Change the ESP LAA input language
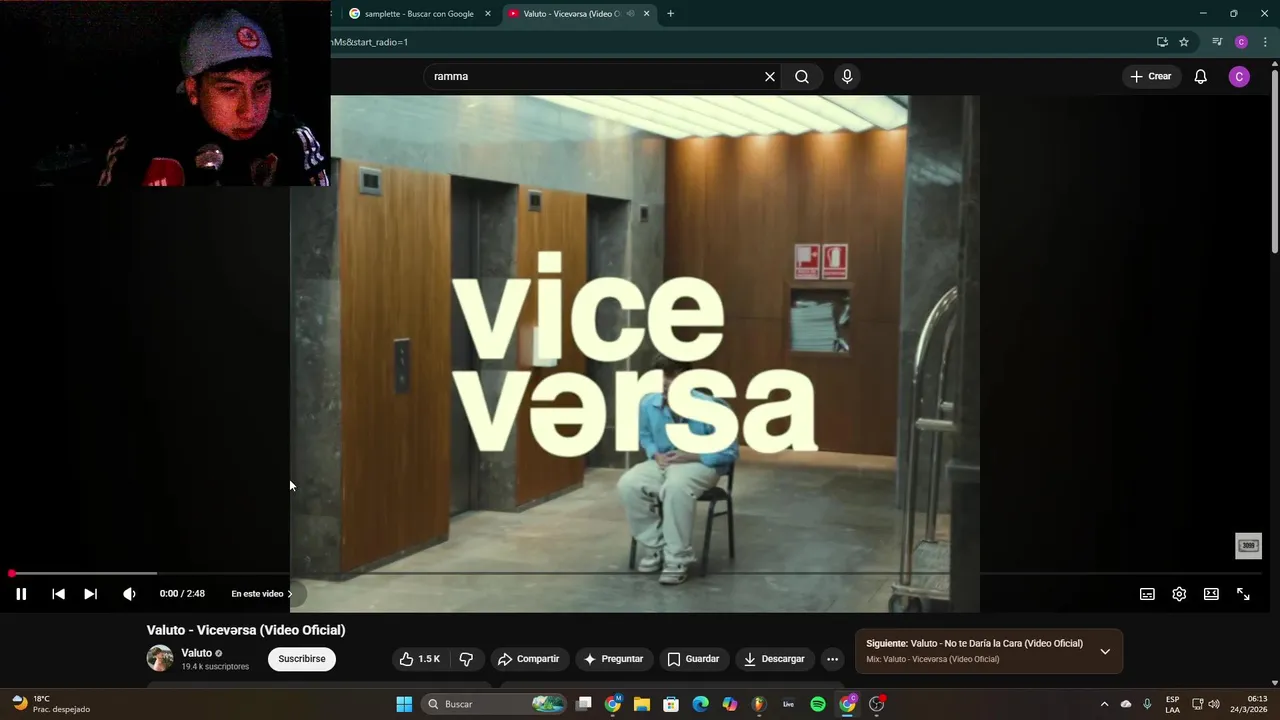 pos(1172,704)
